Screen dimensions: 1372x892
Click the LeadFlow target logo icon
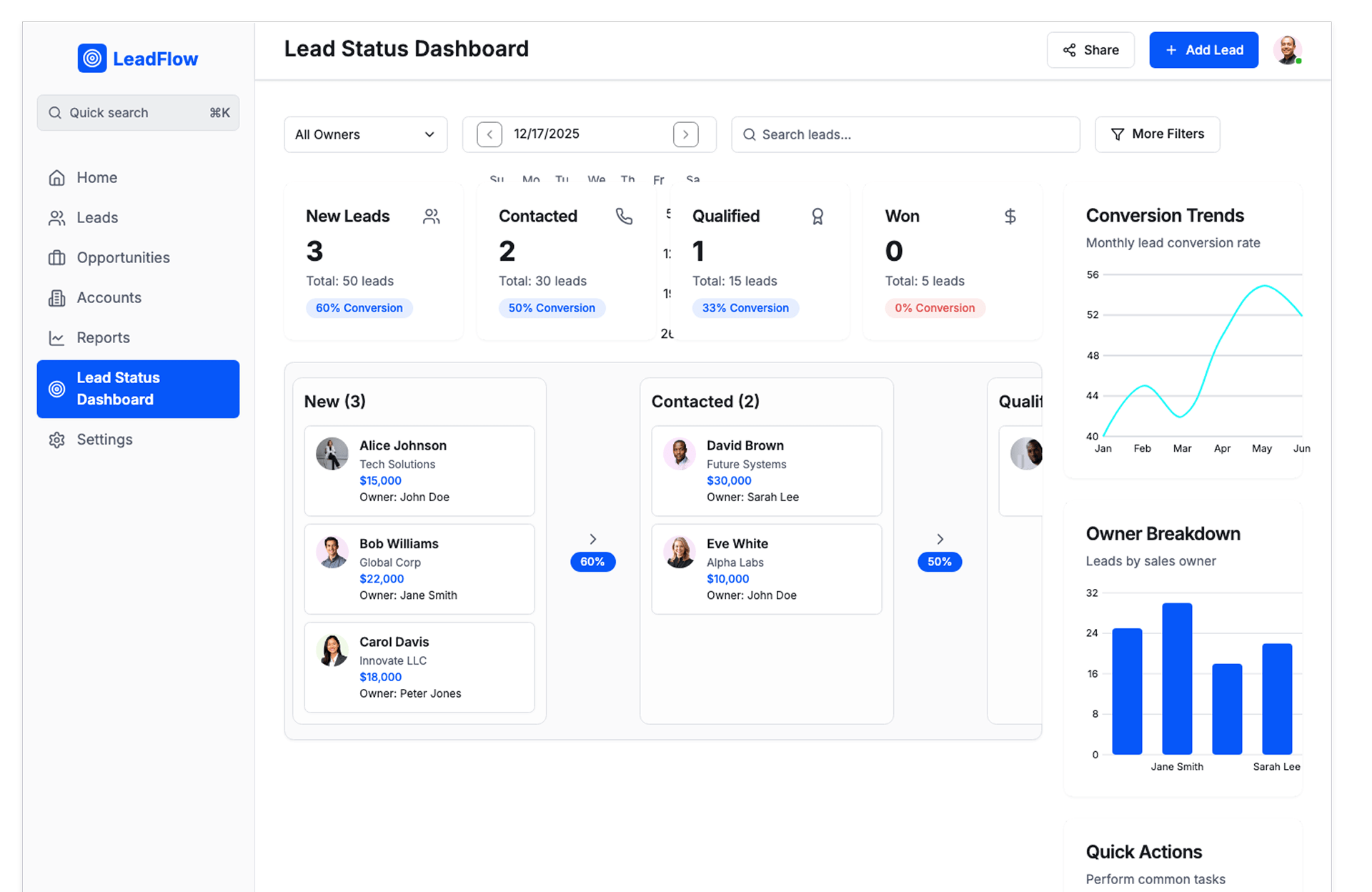(92, 59)
